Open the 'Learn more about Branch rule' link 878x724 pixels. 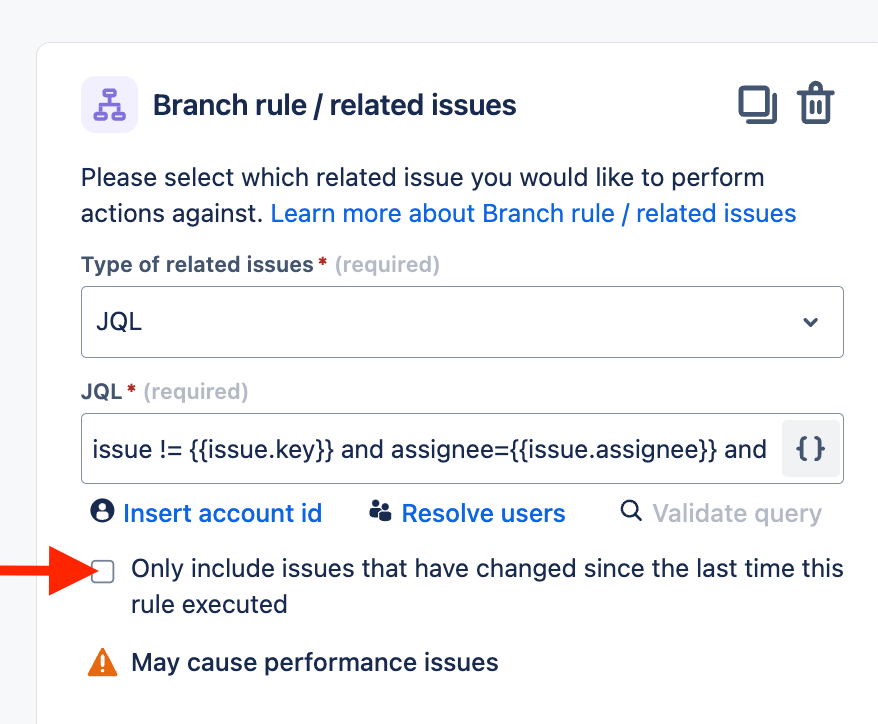(533, 213)
